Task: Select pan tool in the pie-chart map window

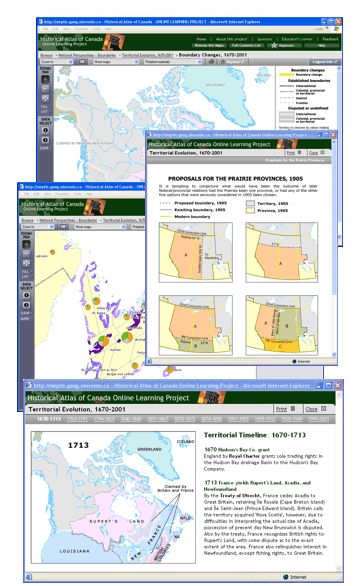Action: click(x=26, y=263)
